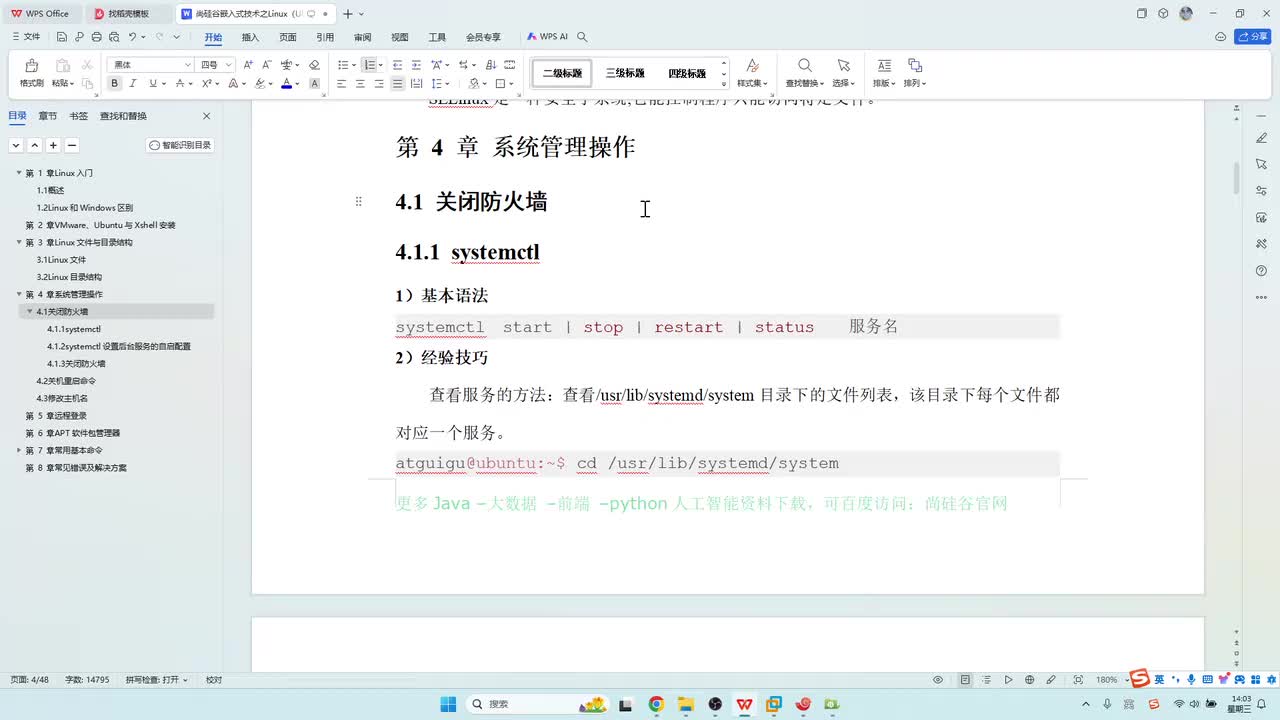Switch to the 插入 ribbon tab
Viewport: 1280px width, 720px height.
pos(250,37)
